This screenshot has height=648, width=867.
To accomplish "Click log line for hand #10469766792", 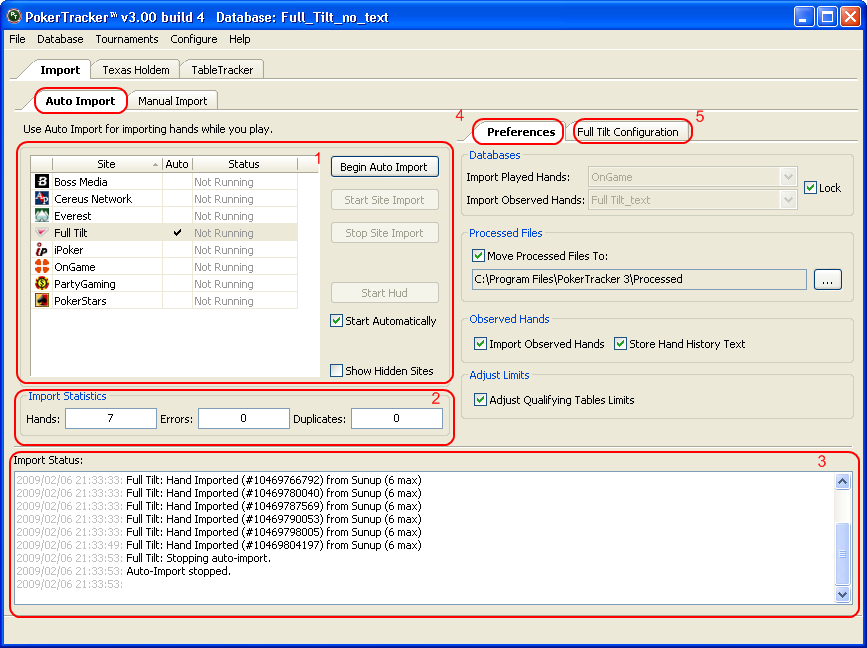I will point(218,480).
